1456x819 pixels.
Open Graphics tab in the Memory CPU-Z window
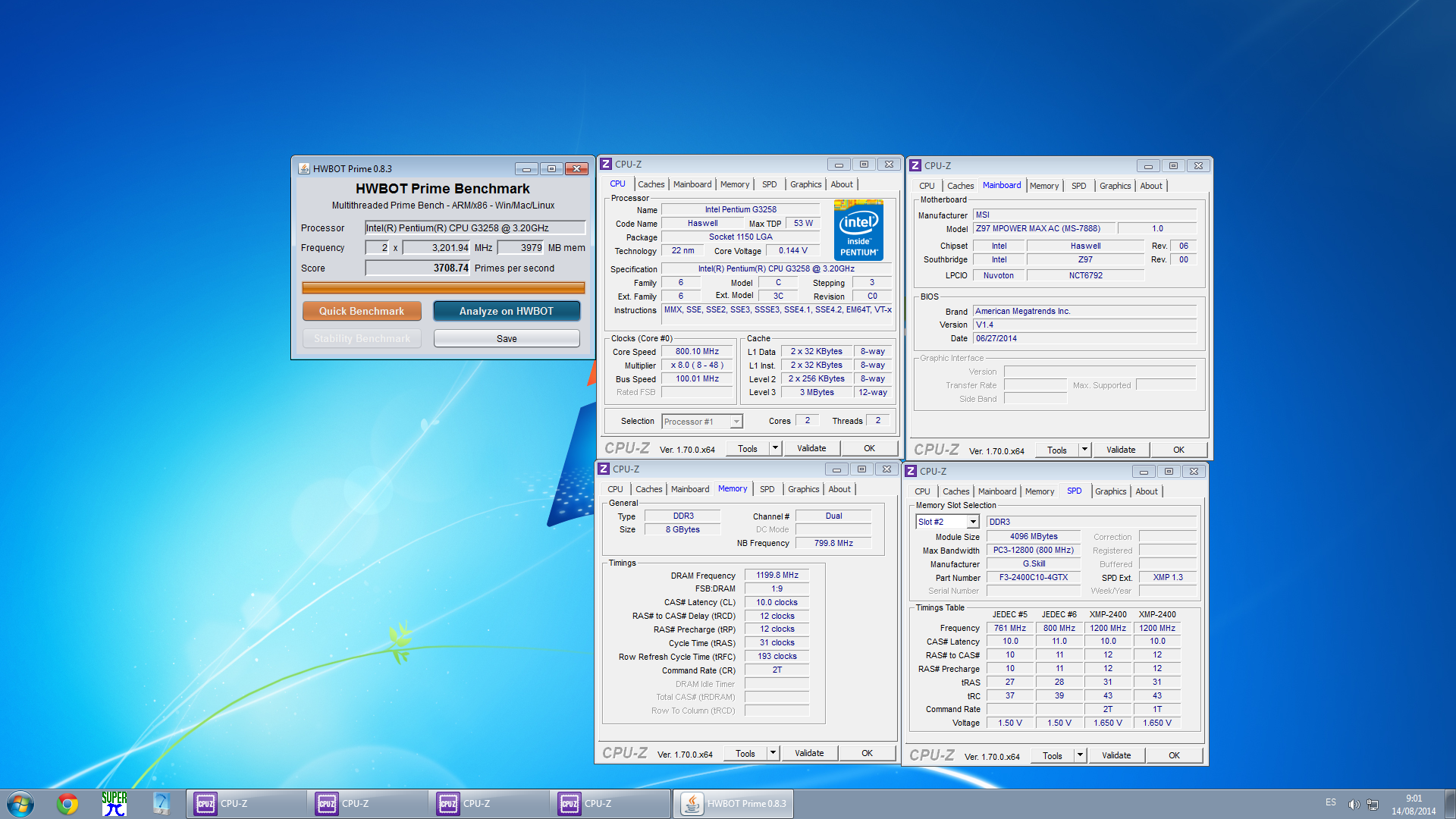coord(803,489)
